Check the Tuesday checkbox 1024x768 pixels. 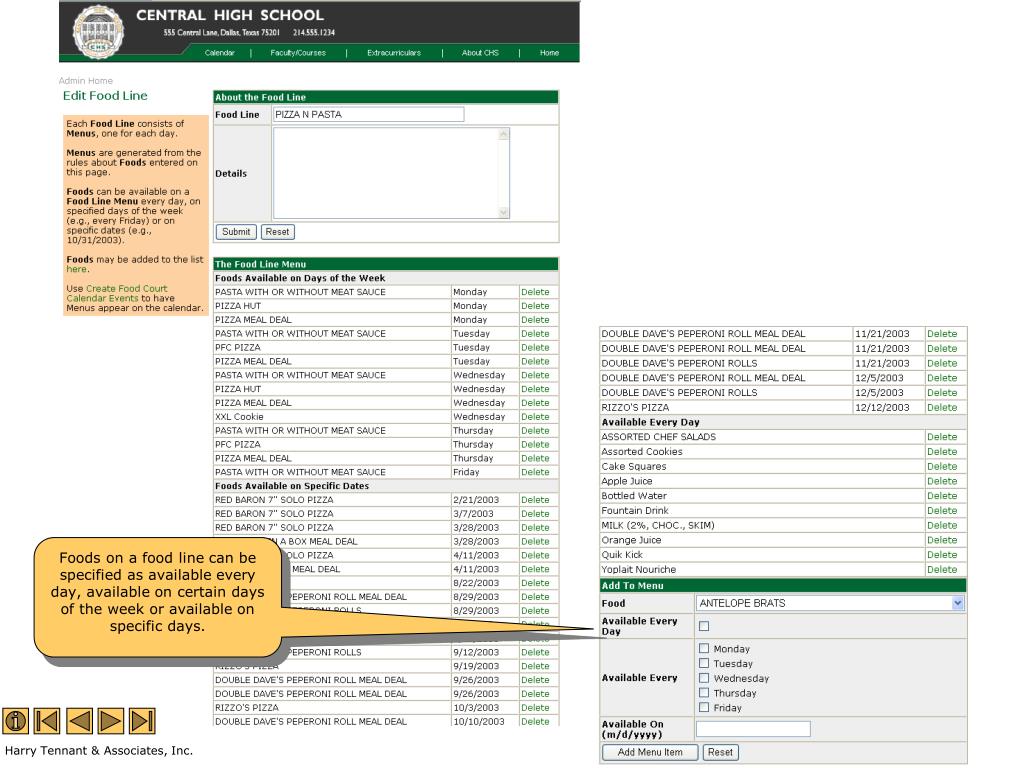[704, 663]
